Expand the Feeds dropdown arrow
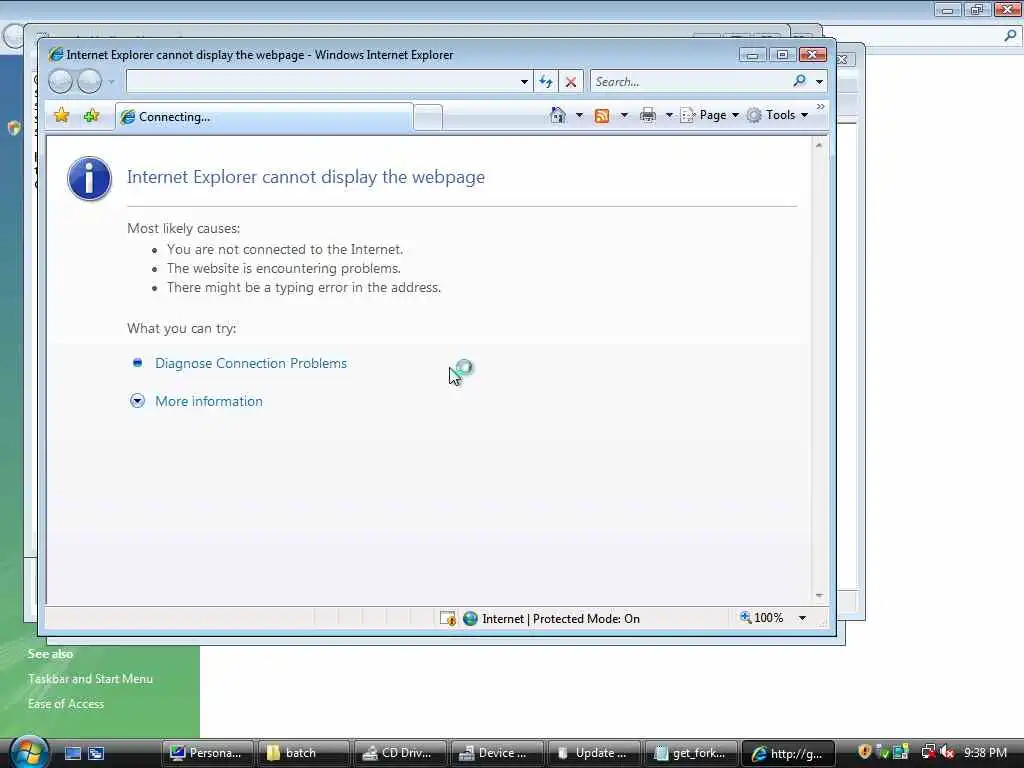The image size is (1024, 768). [x=624, y=116]
